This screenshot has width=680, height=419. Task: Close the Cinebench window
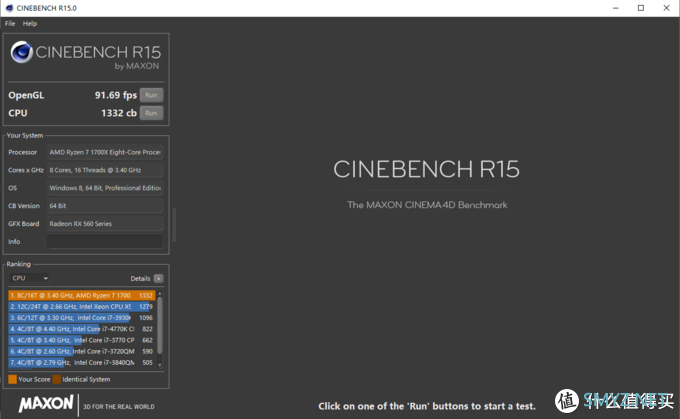tap(667, 8)
